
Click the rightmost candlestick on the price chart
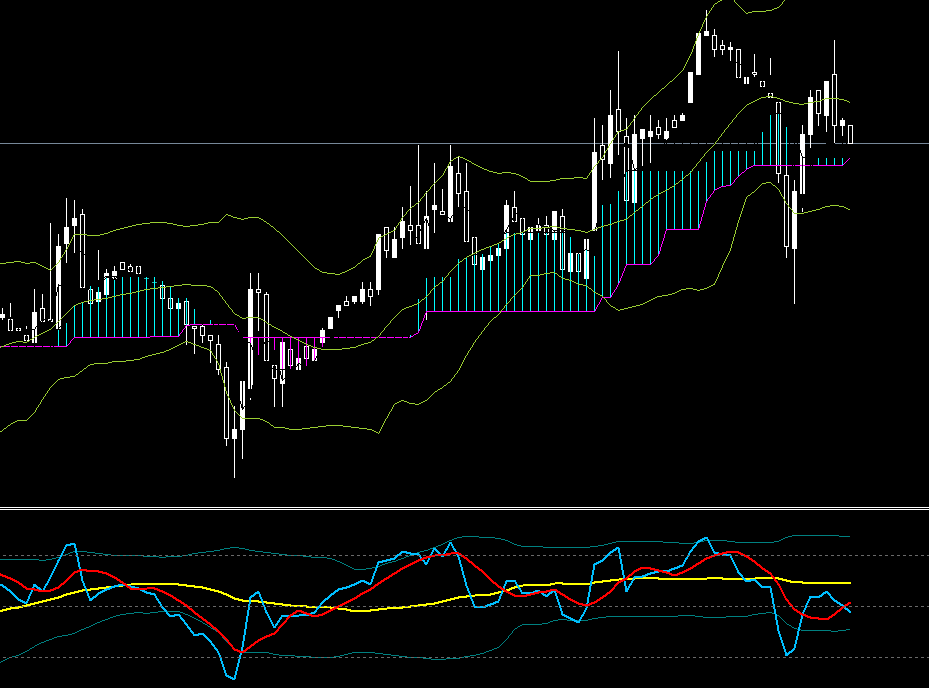[851, 134]
